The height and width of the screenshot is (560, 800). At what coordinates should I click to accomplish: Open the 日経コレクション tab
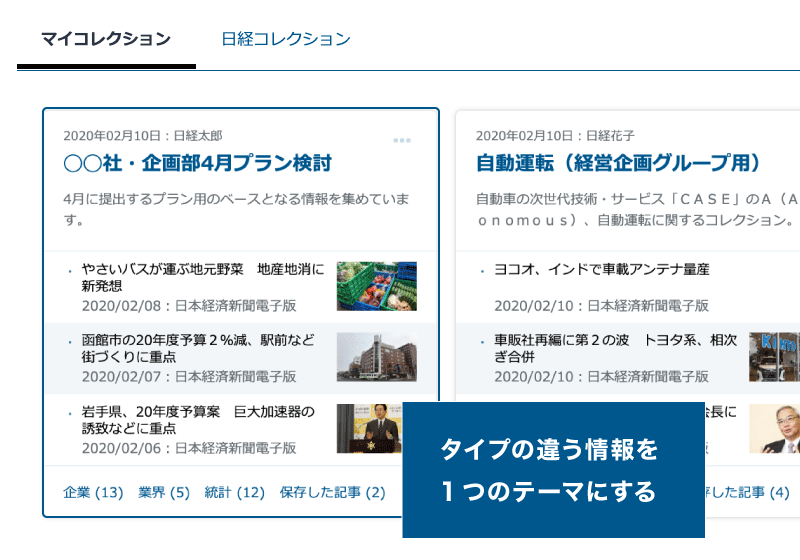[x=286, y=39]
